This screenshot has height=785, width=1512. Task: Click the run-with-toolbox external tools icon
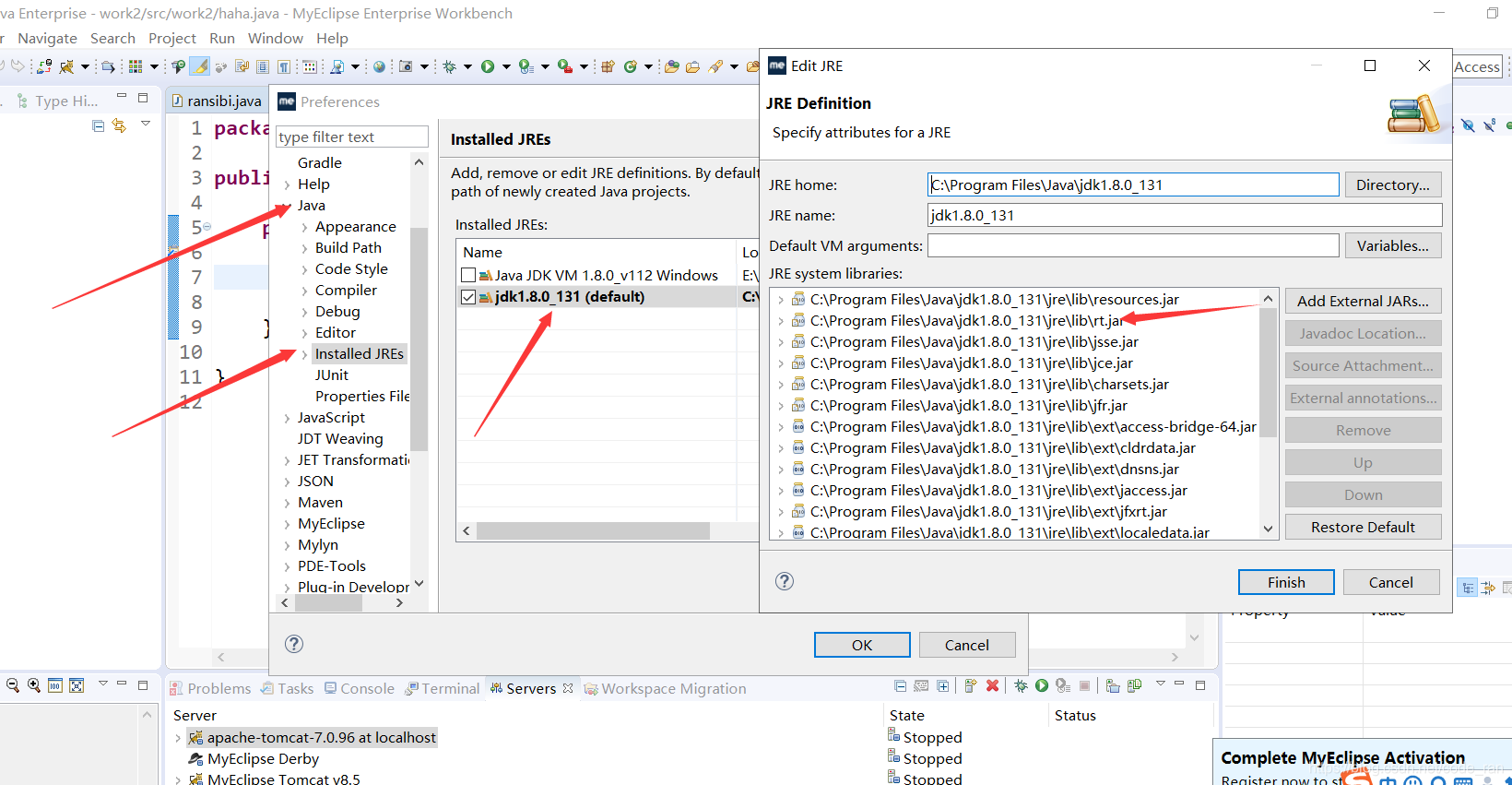(x=564, y=66)
